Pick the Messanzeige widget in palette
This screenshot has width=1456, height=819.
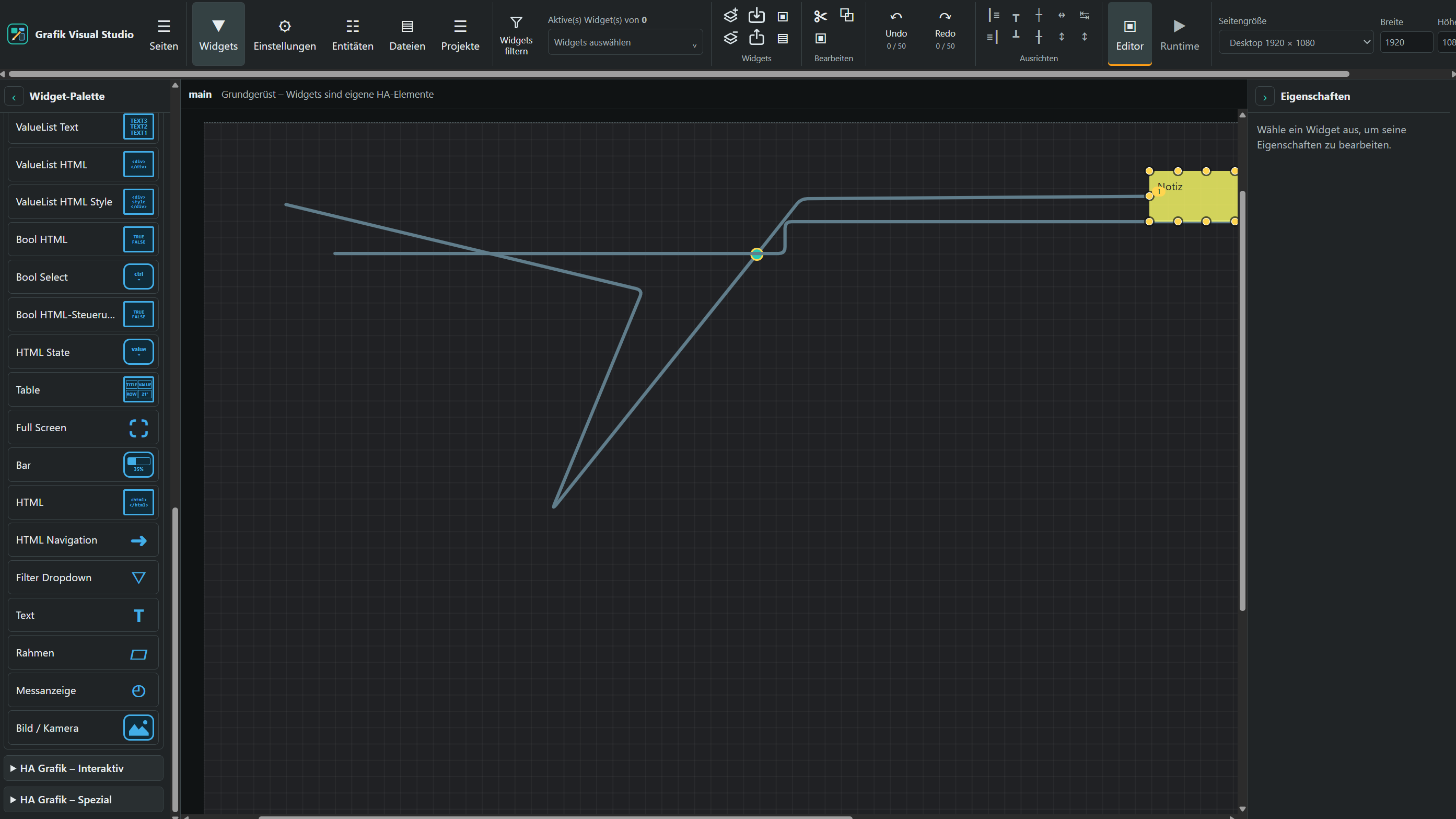[x=83, y=690]
